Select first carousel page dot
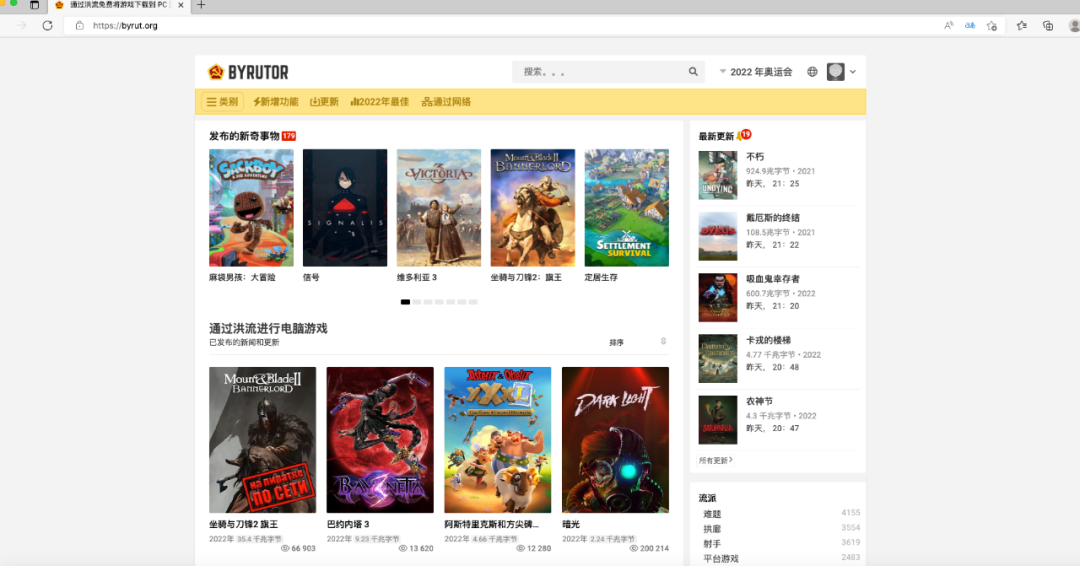Viewport: 1080px width, 566px height. [405, 302]
